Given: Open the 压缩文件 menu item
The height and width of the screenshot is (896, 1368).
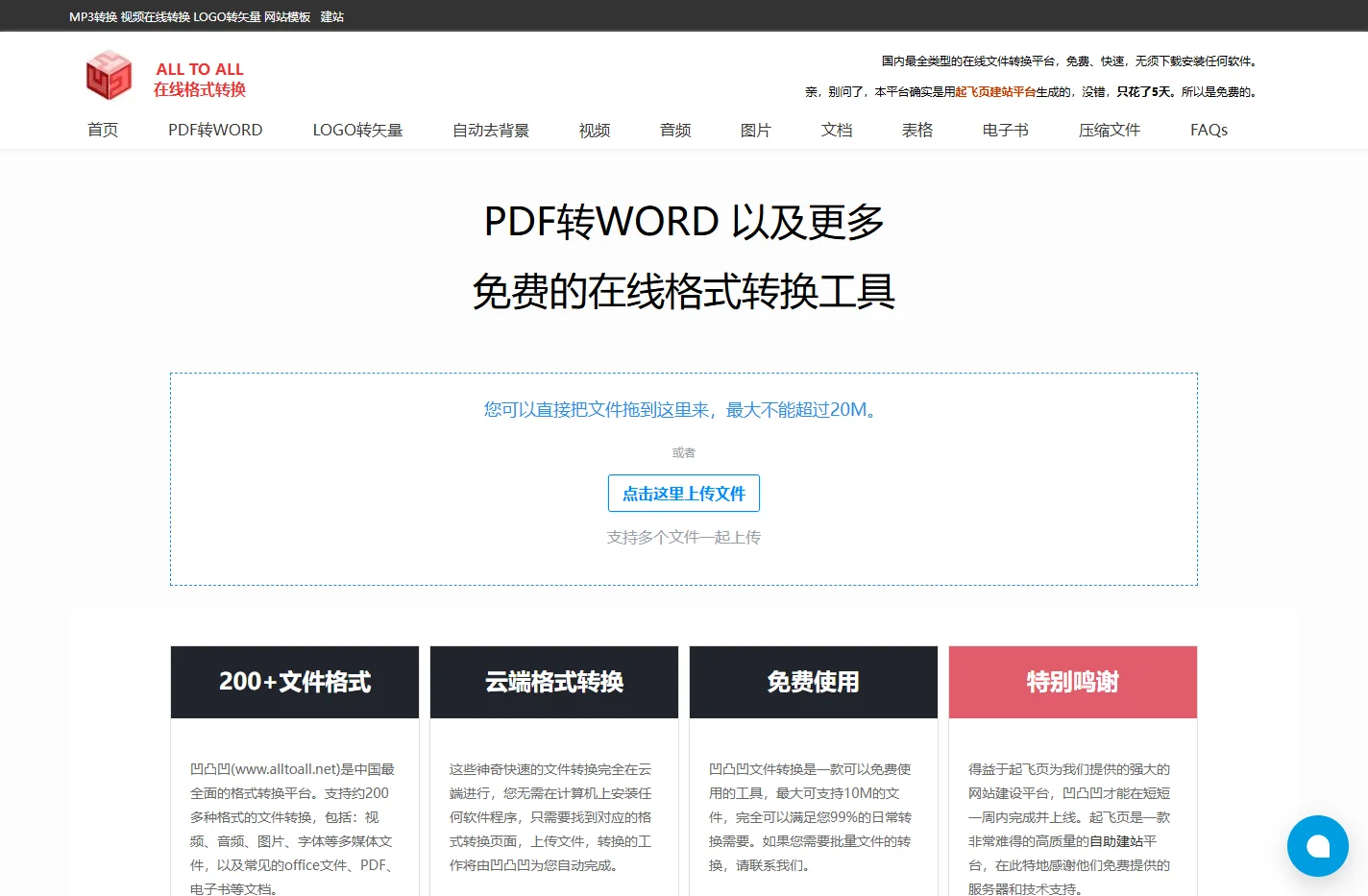Looking at the screenshot, I should [1110, 130].
